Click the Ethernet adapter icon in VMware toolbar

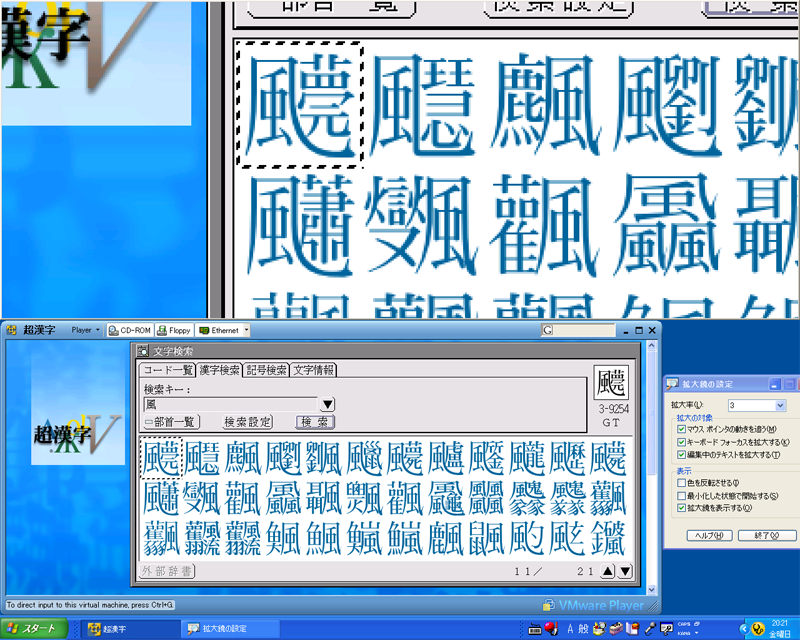[x=205, y=330]
